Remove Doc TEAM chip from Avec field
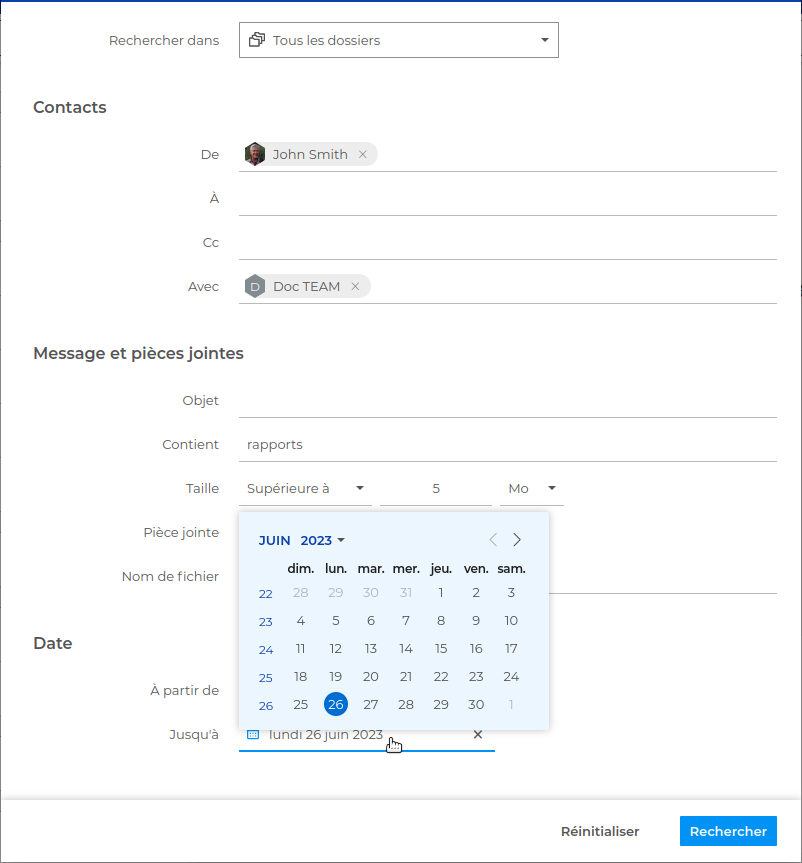Image resolution: width=802 pixels, height=863 pixels. (354, 287)
